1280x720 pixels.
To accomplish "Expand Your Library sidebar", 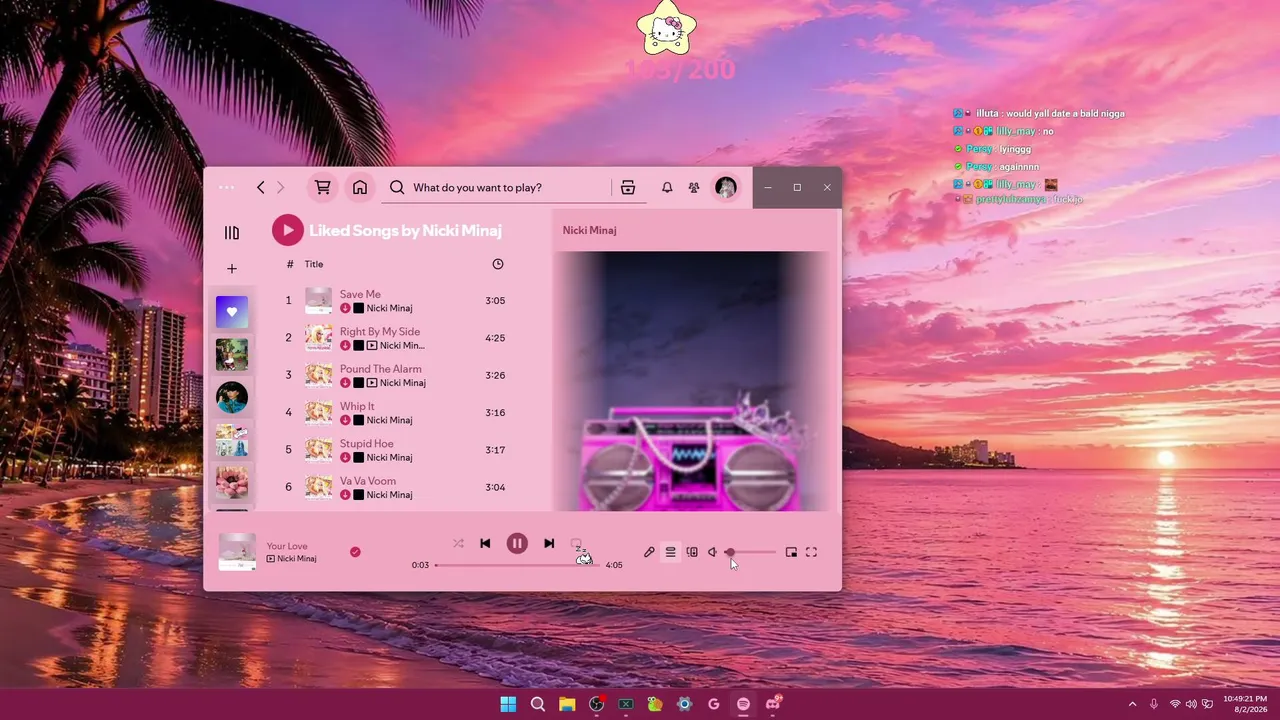I will click(232, 232).
